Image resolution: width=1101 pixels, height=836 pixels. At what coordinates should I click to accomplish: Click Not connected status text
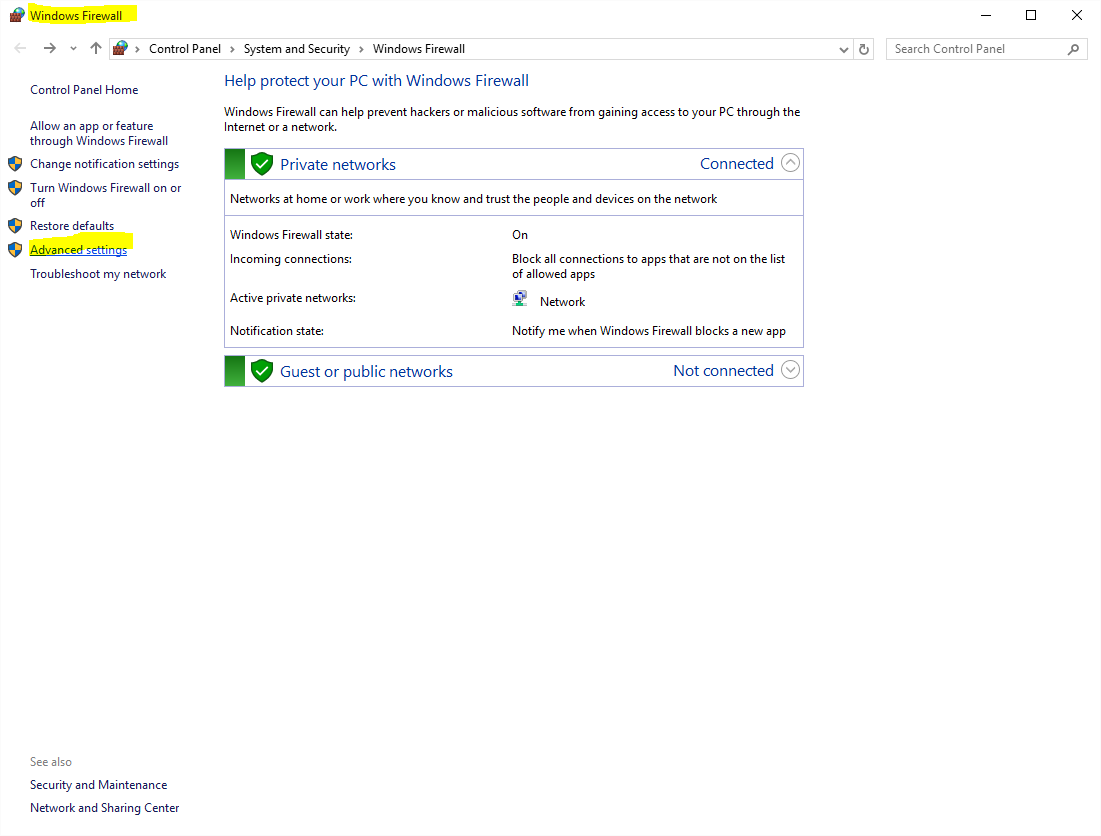pos(723,371)
